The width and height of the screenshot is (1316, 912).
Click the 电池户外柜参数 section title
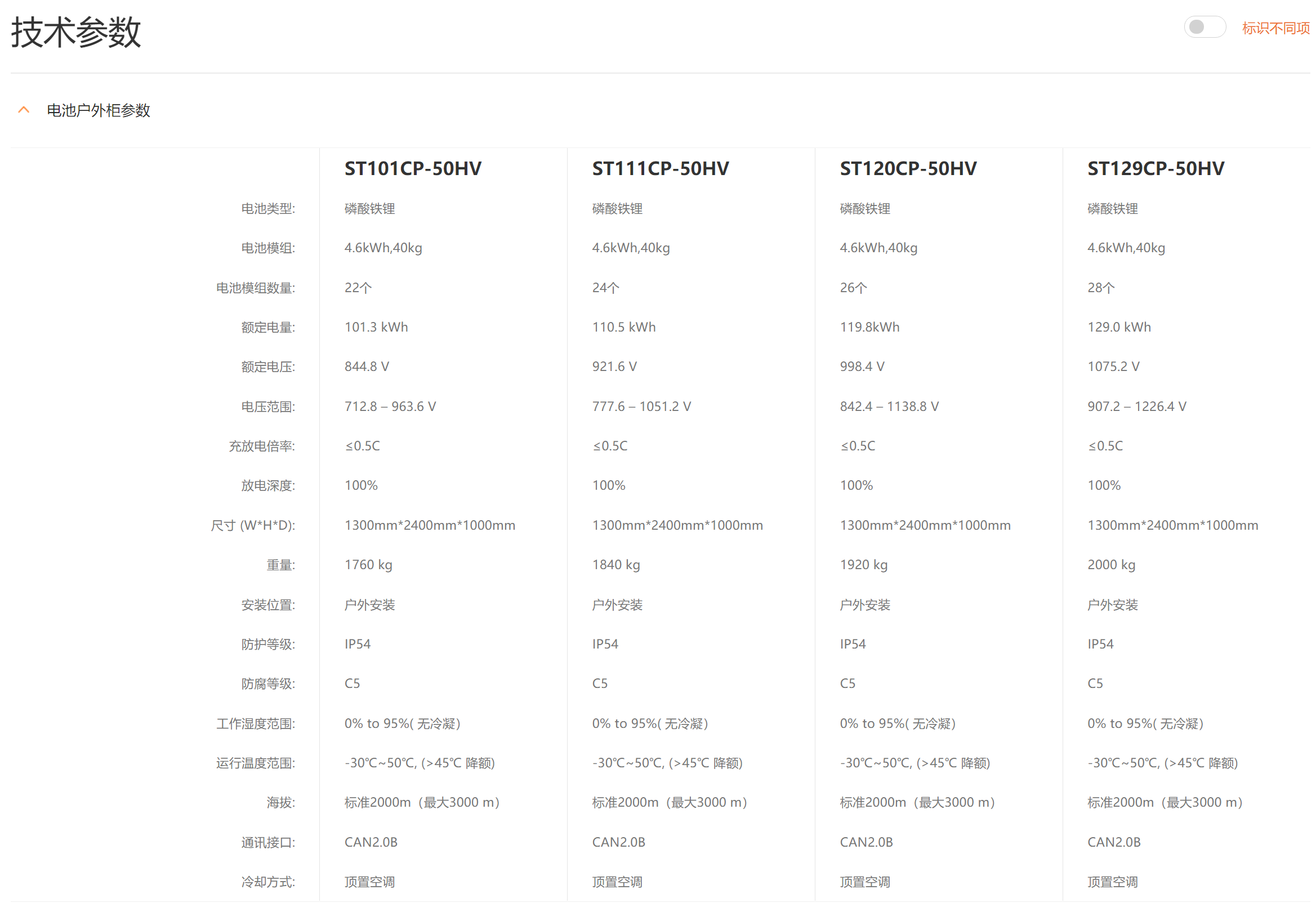click(x=98, y=110)
